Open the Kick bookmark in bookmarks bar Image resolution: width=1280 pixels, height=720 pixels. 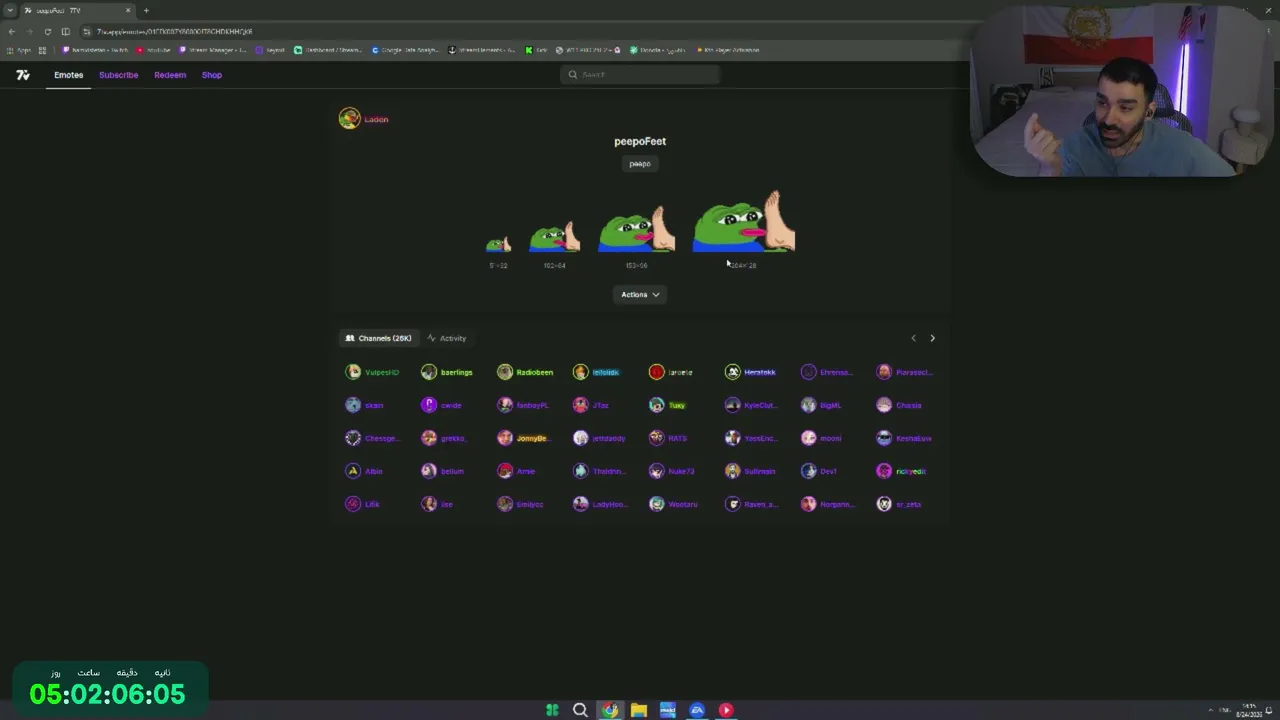[x=537, y=50]
